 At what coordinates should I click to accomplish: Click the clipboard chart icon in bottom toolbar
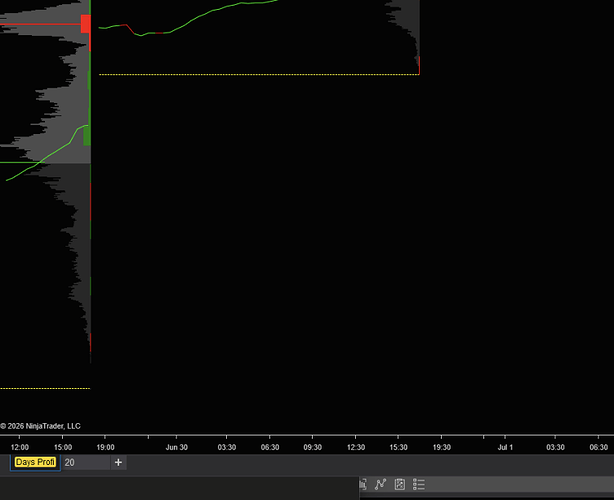[x=399, y=484]
